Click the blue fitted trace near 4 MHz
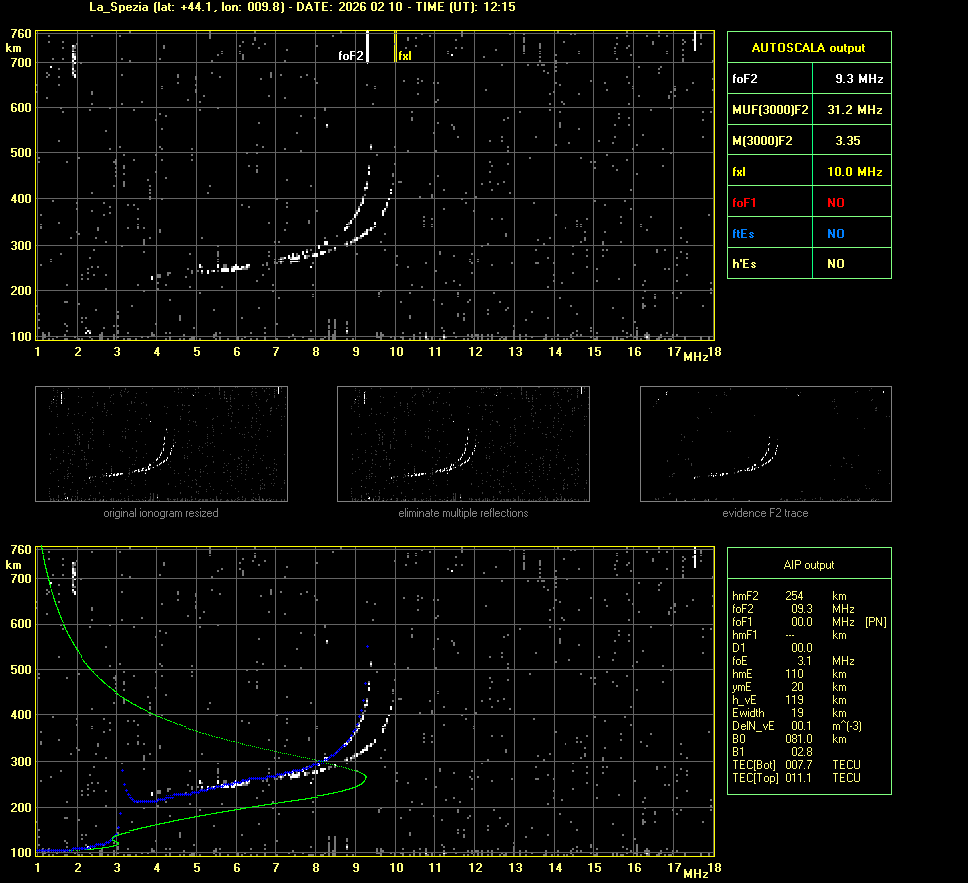 pyautogui.click(x=158, y=800)
